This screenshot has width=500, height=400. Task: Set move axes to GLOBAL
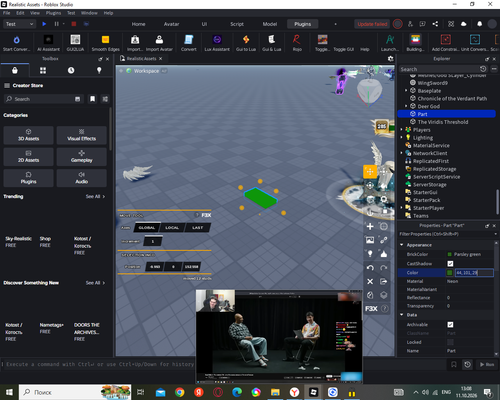[147, 228]
